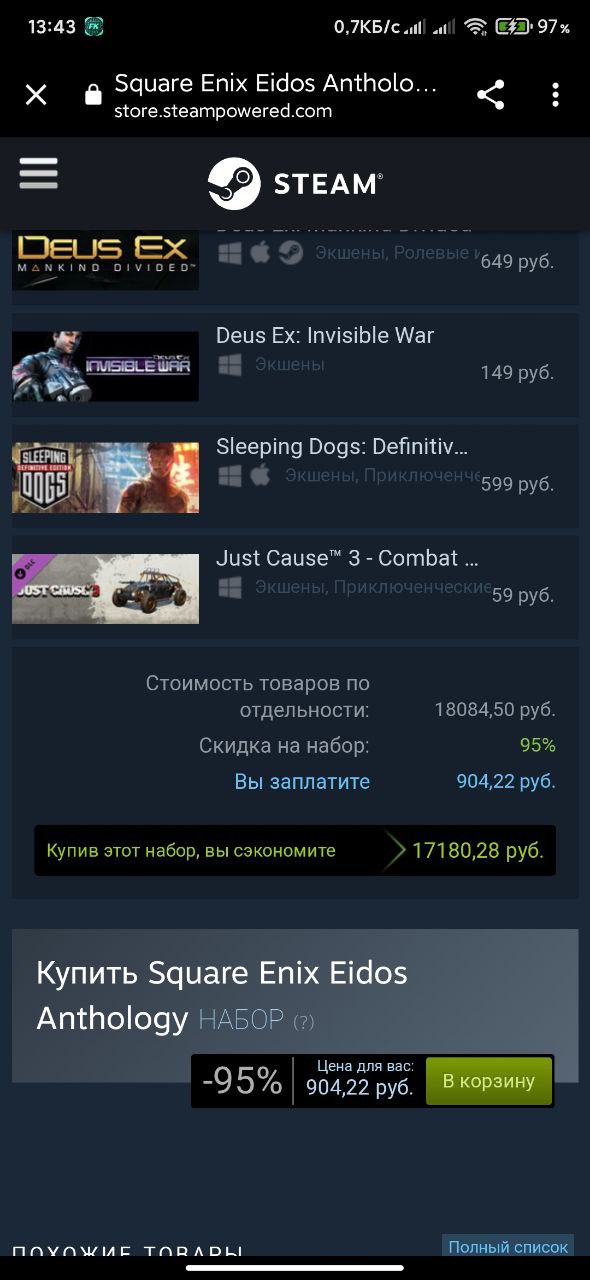Tap the Steam logo in header
This screenshot has height=1280, width=590.
coord(295,183)
